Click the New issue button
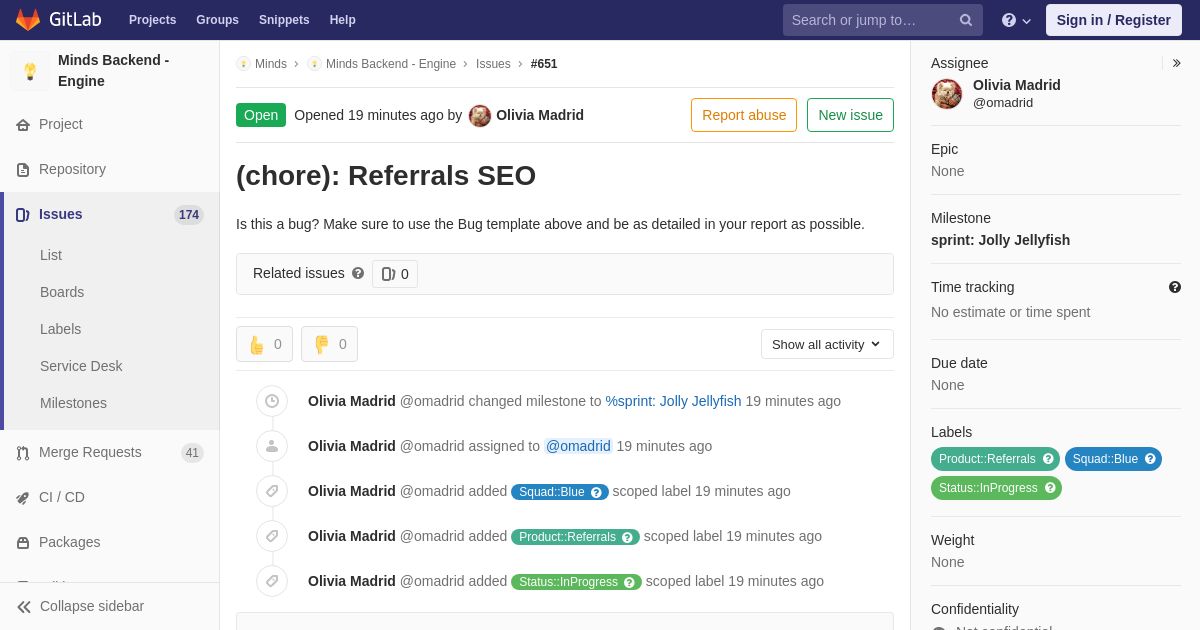Screen dimensions: 1200x630 coord(850,115)
